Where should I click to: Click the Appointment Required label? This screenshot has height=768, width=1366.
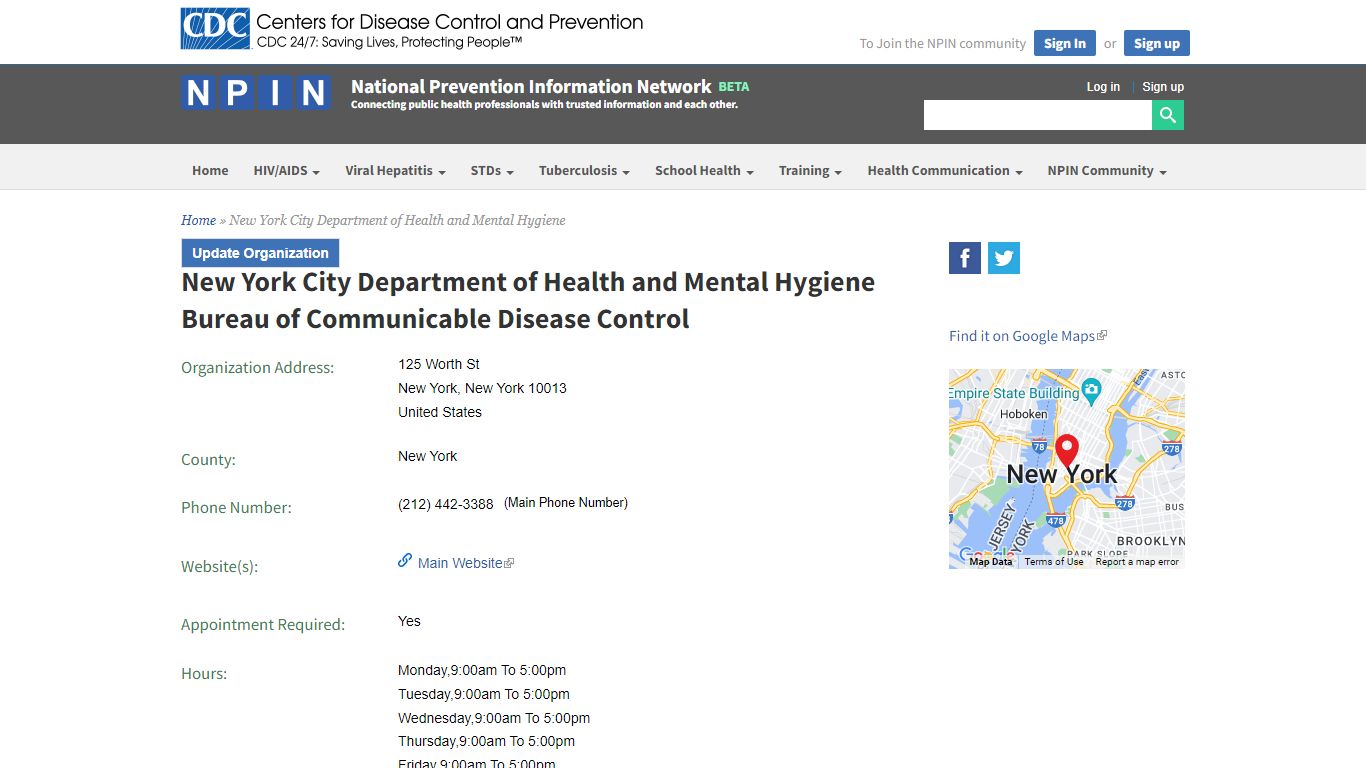click(263, 625)
